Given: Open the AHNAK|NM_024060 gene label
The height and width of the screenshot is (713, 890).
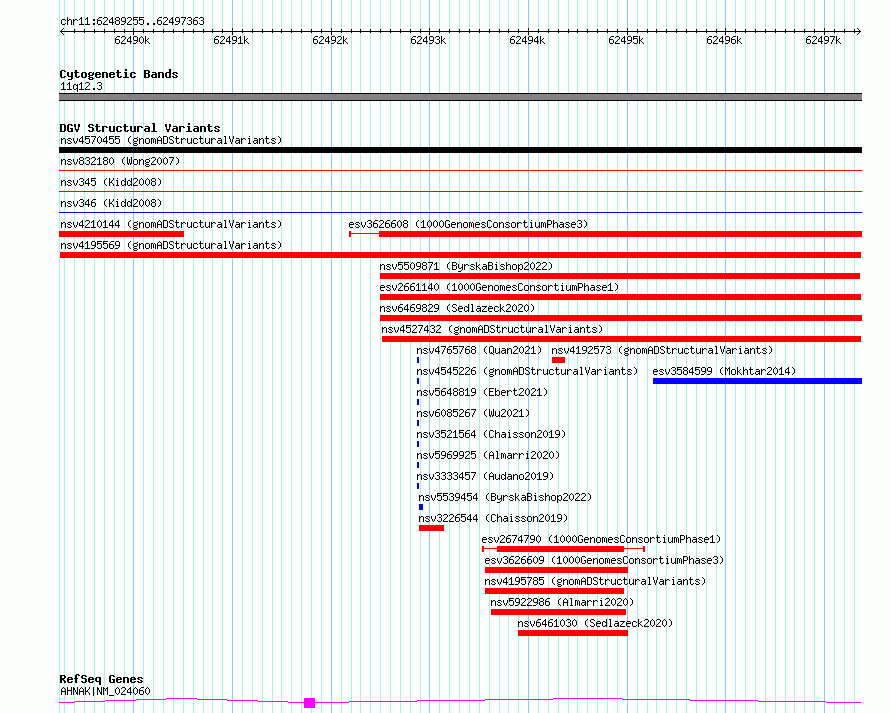Looking at the screenshot, I should pyautogui.click(x=105, y=691).
